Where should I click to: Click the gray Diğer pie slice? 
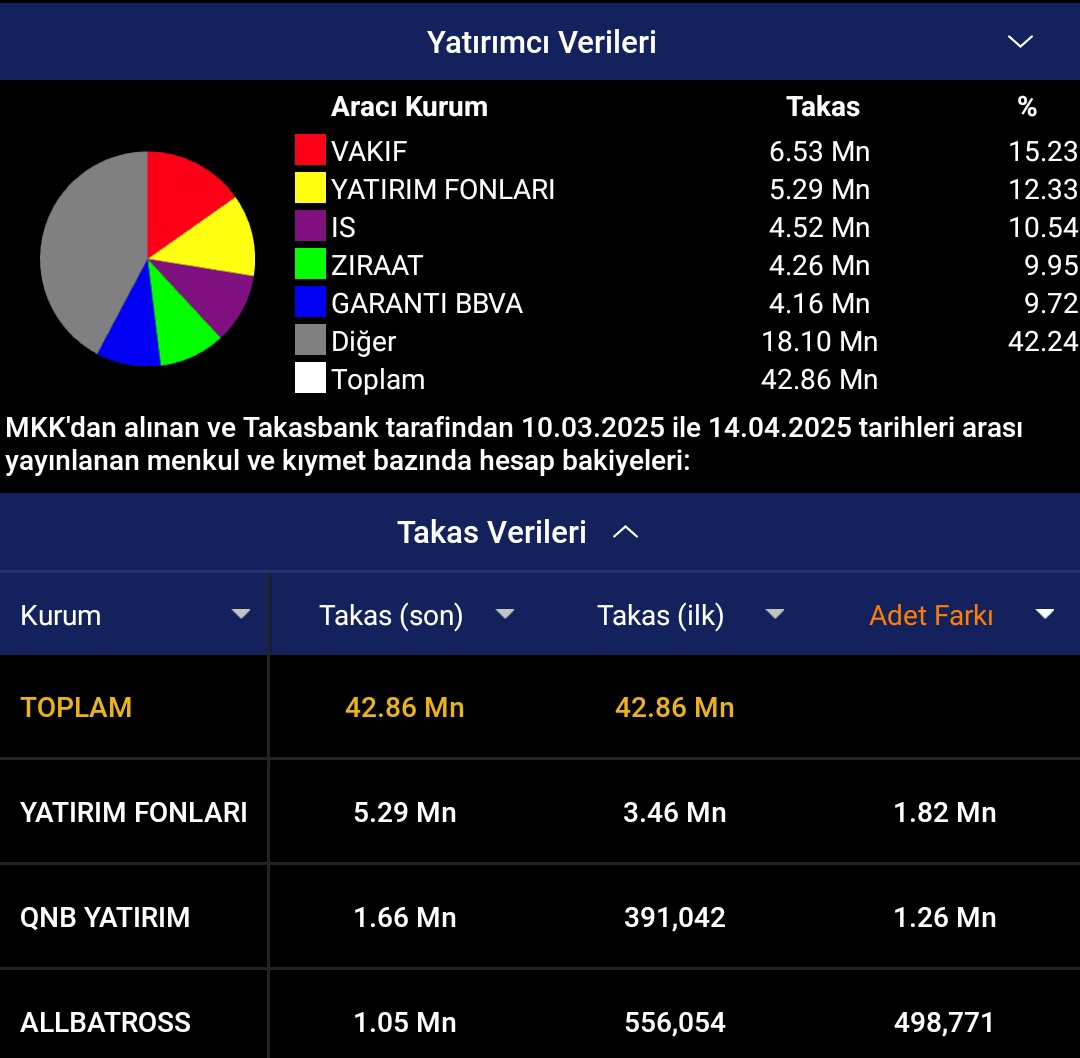pyautogui.click(x=90, y=248)
